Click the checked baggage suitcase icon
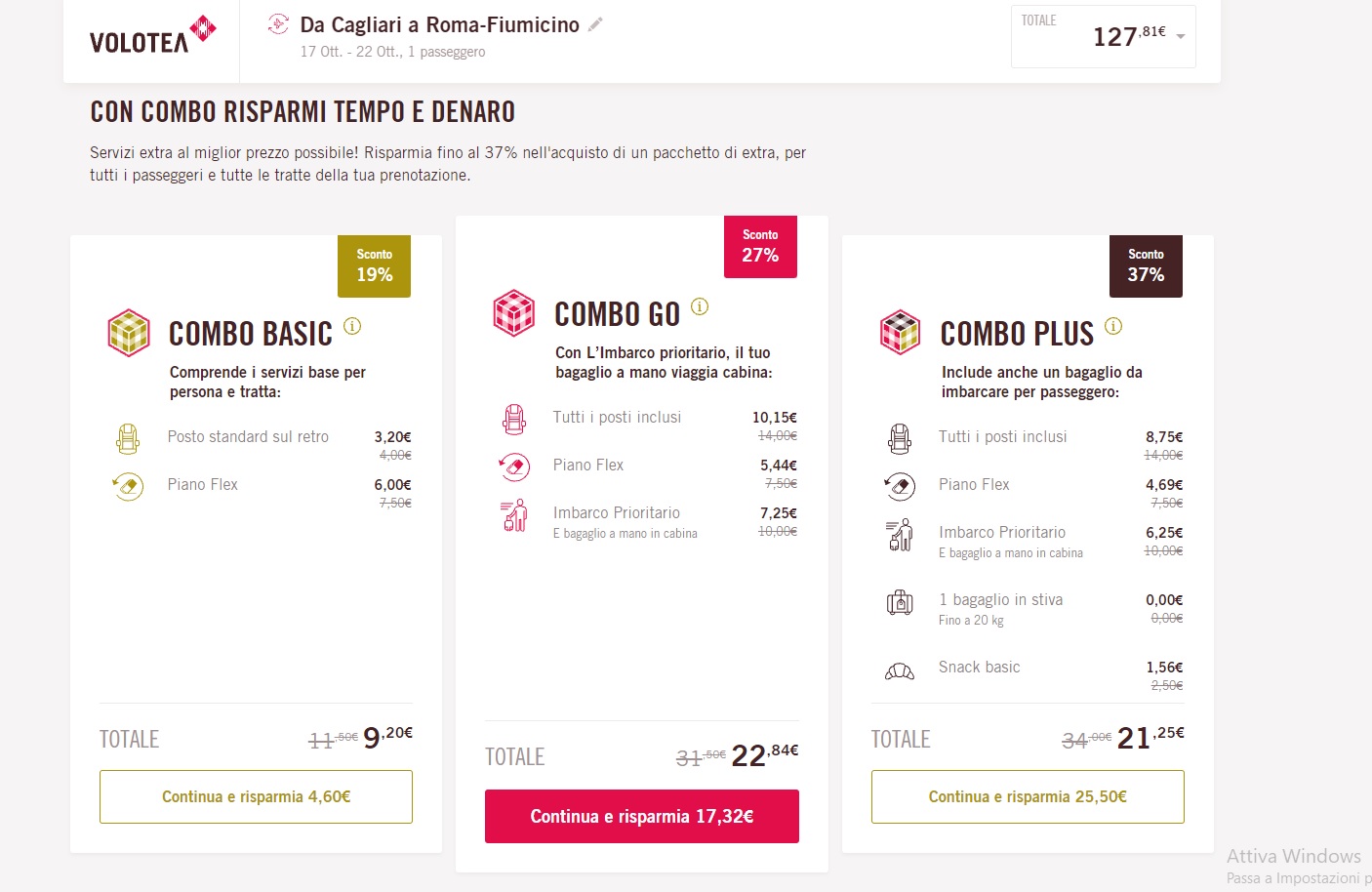Viewport: 1372px width, 892px height. pos(899,603)
